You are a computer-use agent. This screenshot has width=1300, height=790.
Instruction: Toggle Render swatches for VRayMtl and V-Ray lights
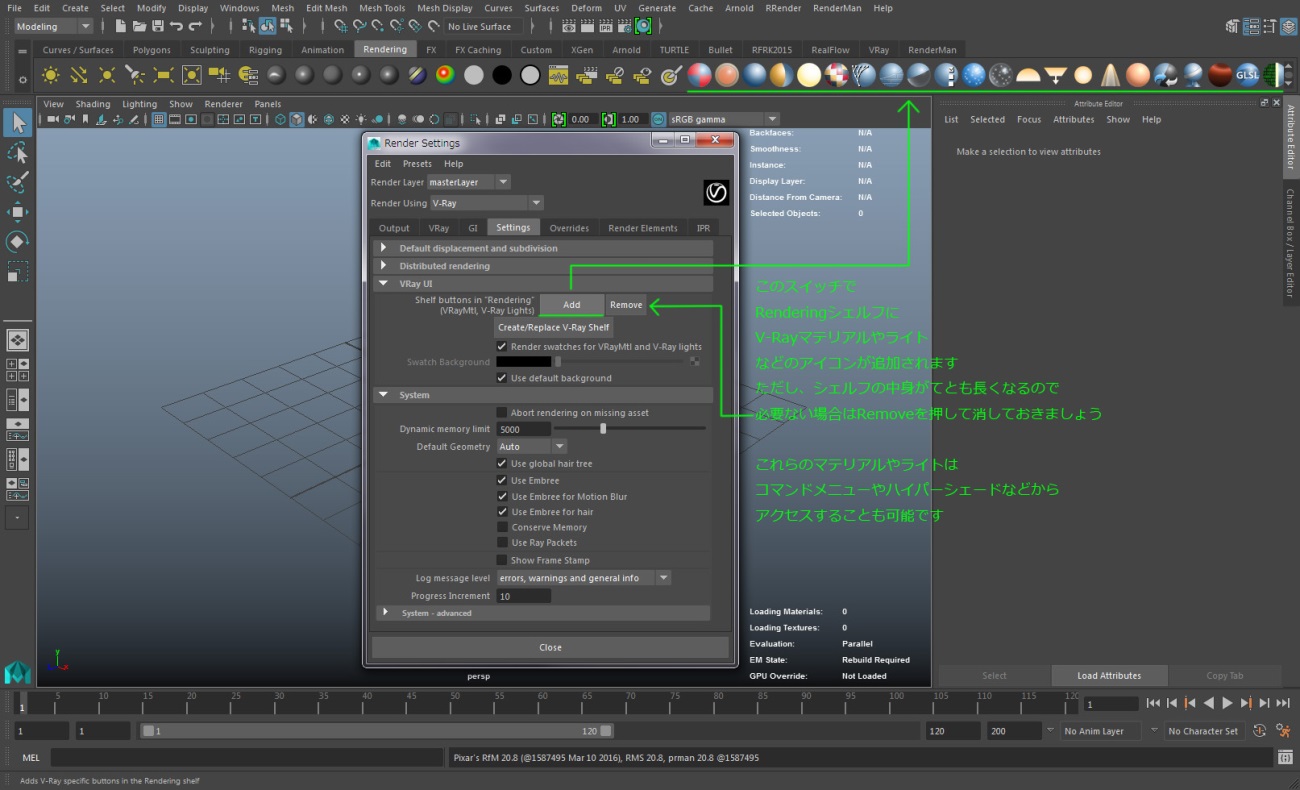coord(502,347)
